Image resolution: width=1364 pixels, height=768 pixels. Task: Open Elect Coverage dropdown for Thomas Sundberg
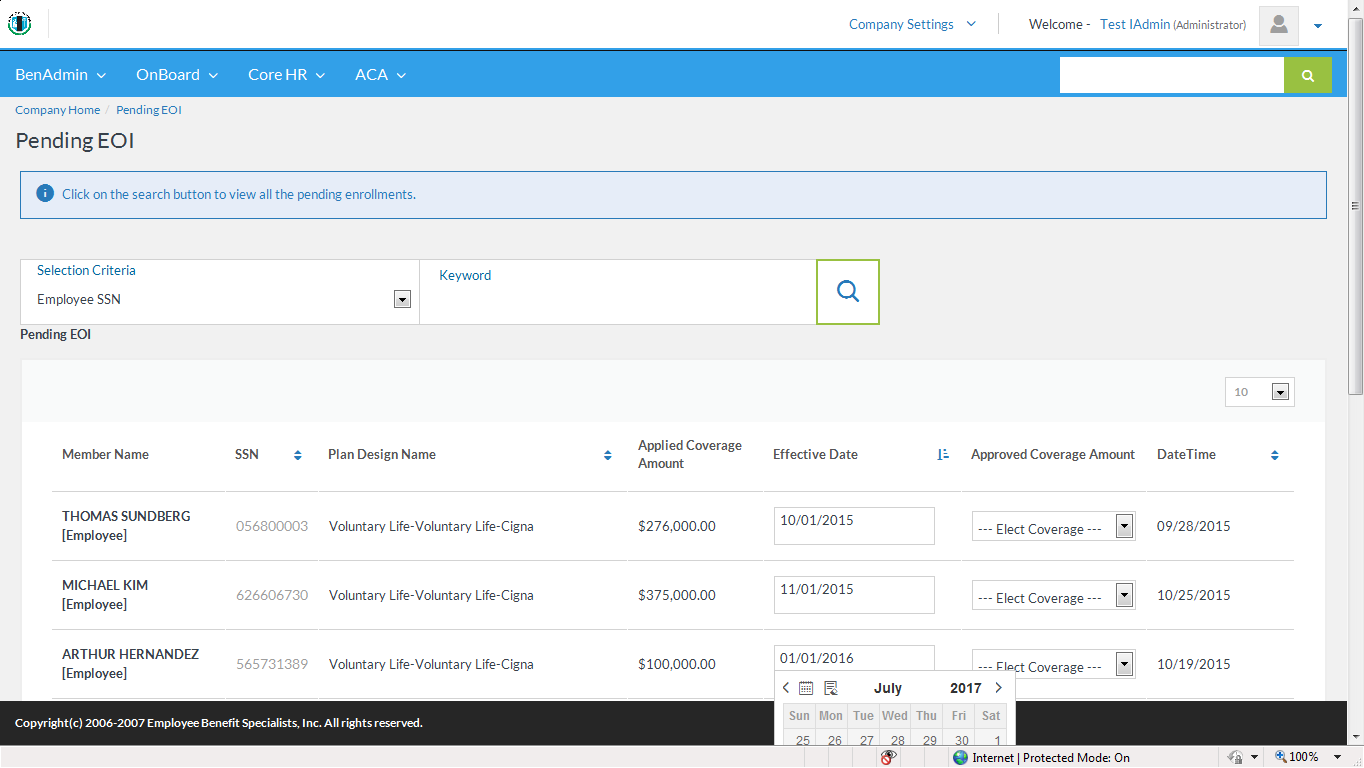point(1053,527)
